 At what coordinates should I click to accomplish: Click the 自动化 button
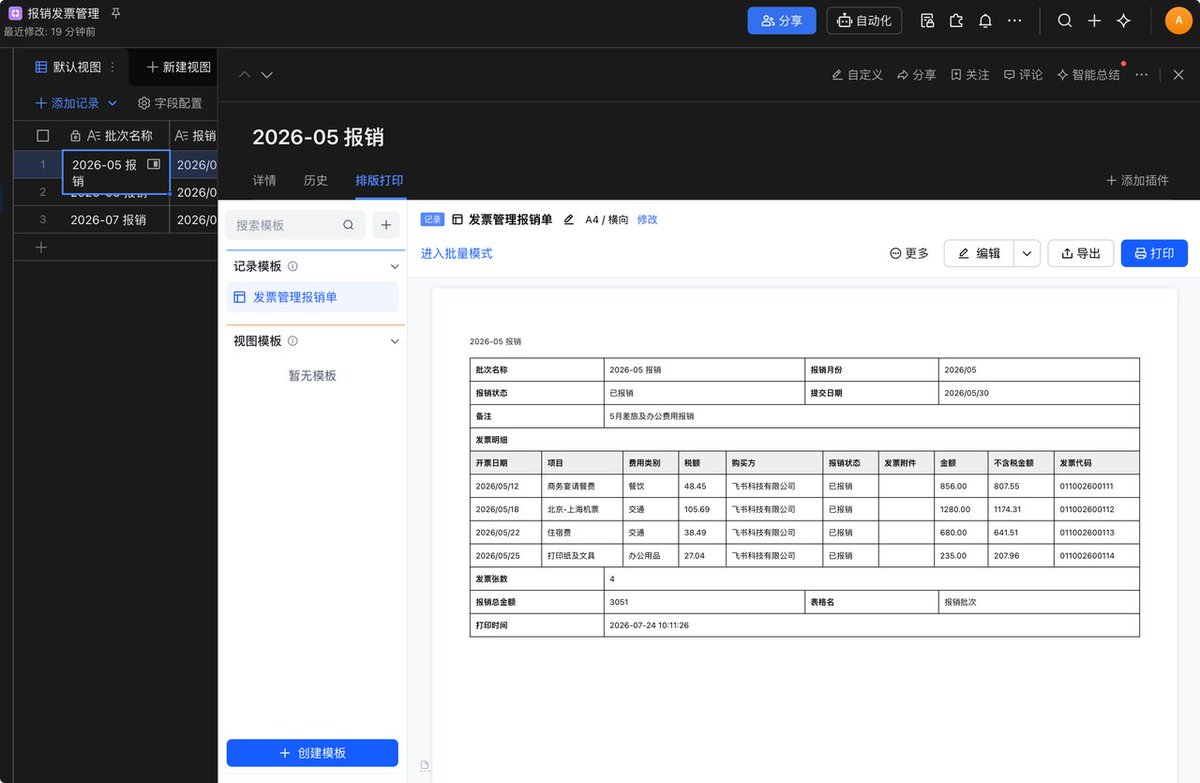(864, 20)
